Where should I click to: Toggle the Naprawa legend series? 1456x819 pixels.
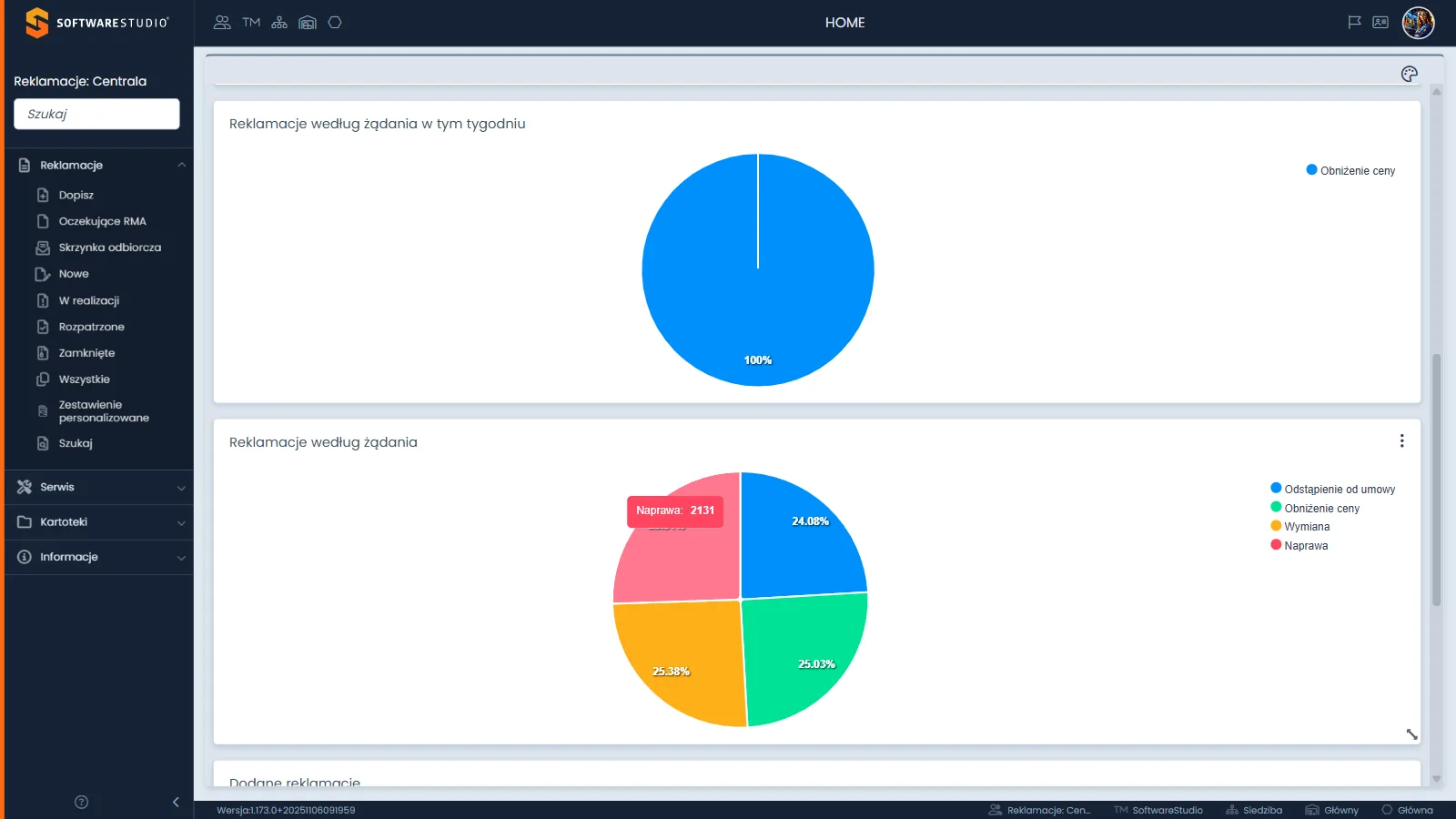[x=1299, y=545]
